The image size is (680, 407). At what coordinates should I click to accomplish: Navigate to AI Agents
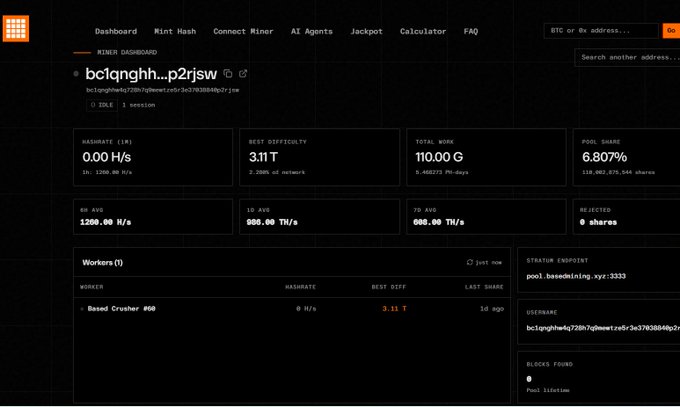312,31
